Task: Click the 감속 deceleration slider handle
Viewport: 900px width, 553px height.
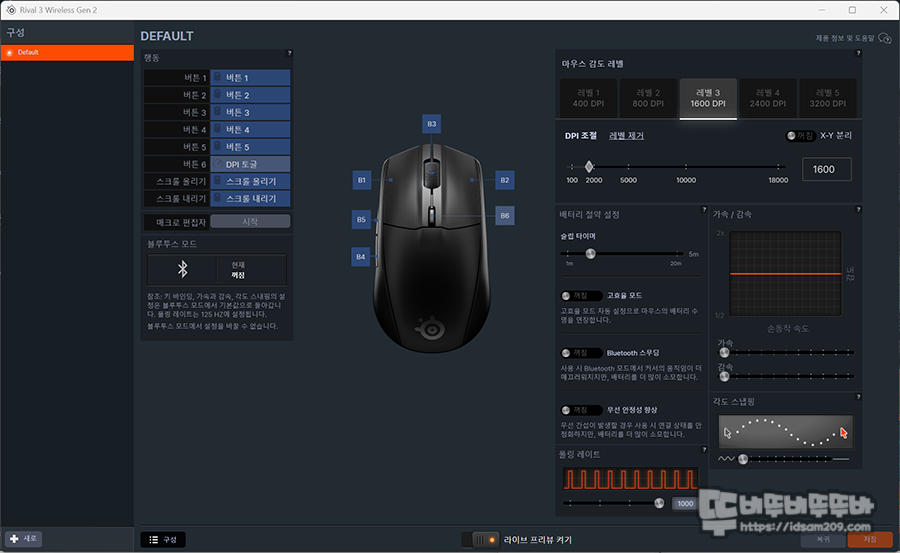Action: [x=724, y=377]
